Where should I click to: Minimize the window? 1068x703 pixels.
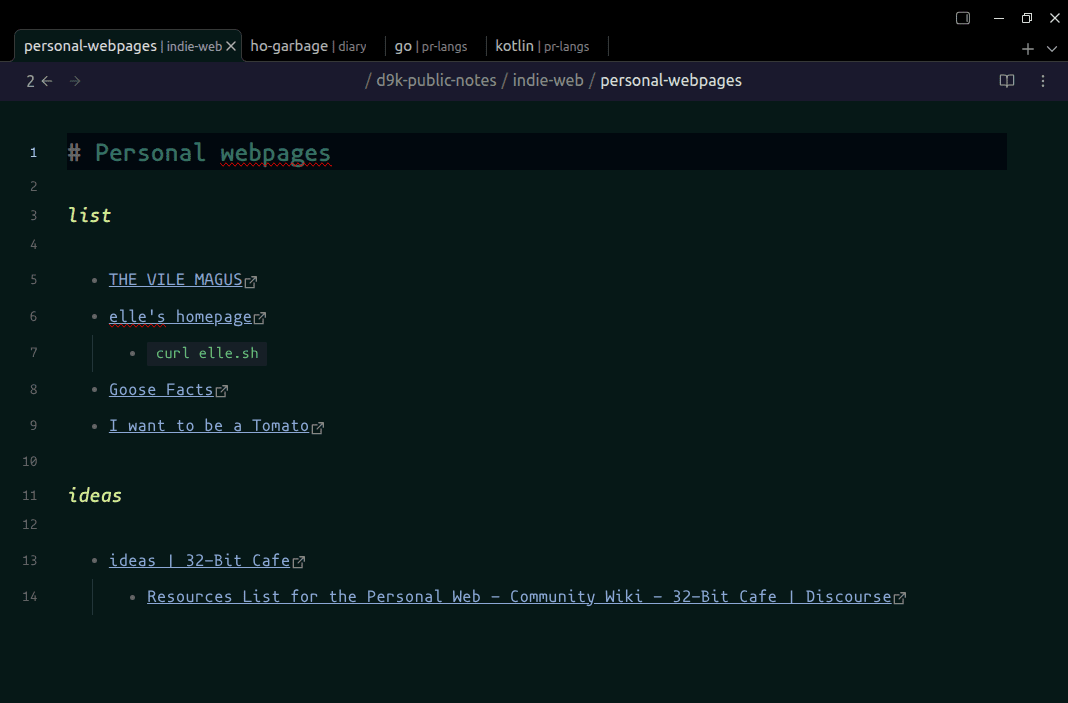[x=999, y=18]
